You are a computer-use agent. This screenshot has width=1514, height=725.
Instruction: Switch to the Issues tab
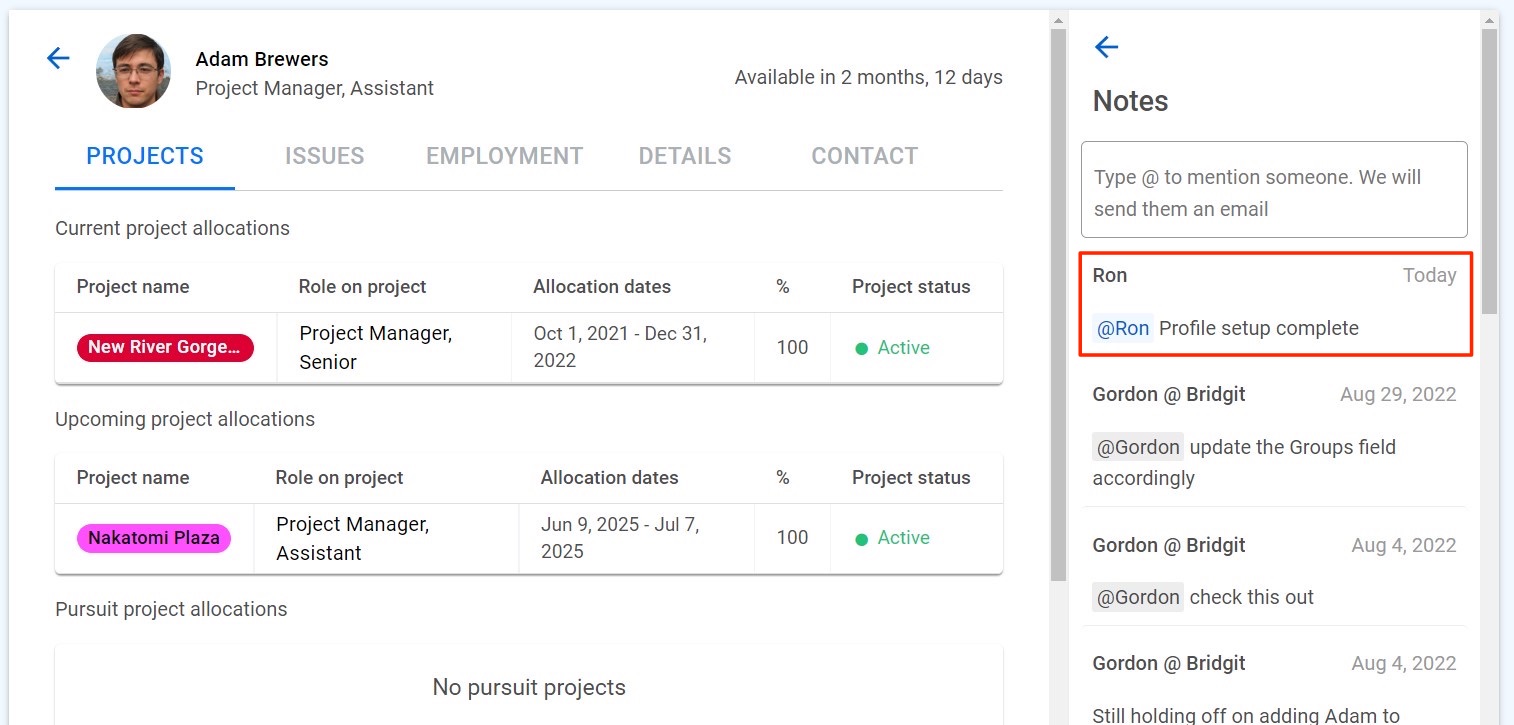click(325, 157)
